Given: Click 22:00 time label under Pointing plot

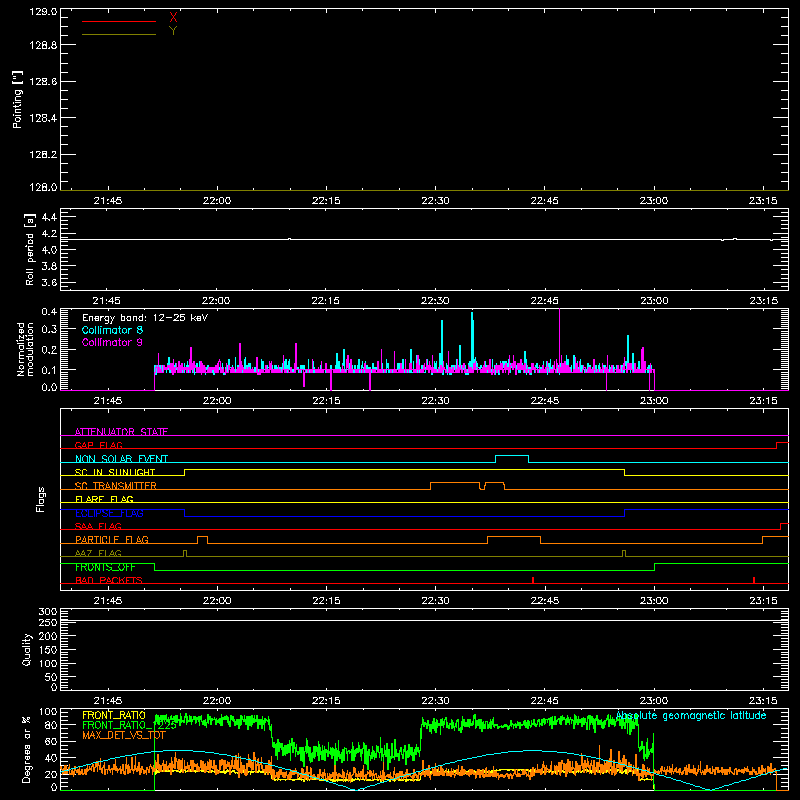Looking at the screenshot, I should click(x=217, y=201).
